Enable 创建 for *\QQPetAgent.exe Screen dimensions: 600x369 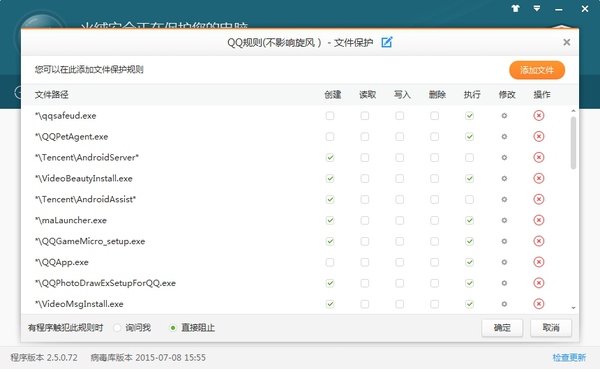[x=330, y=137]
